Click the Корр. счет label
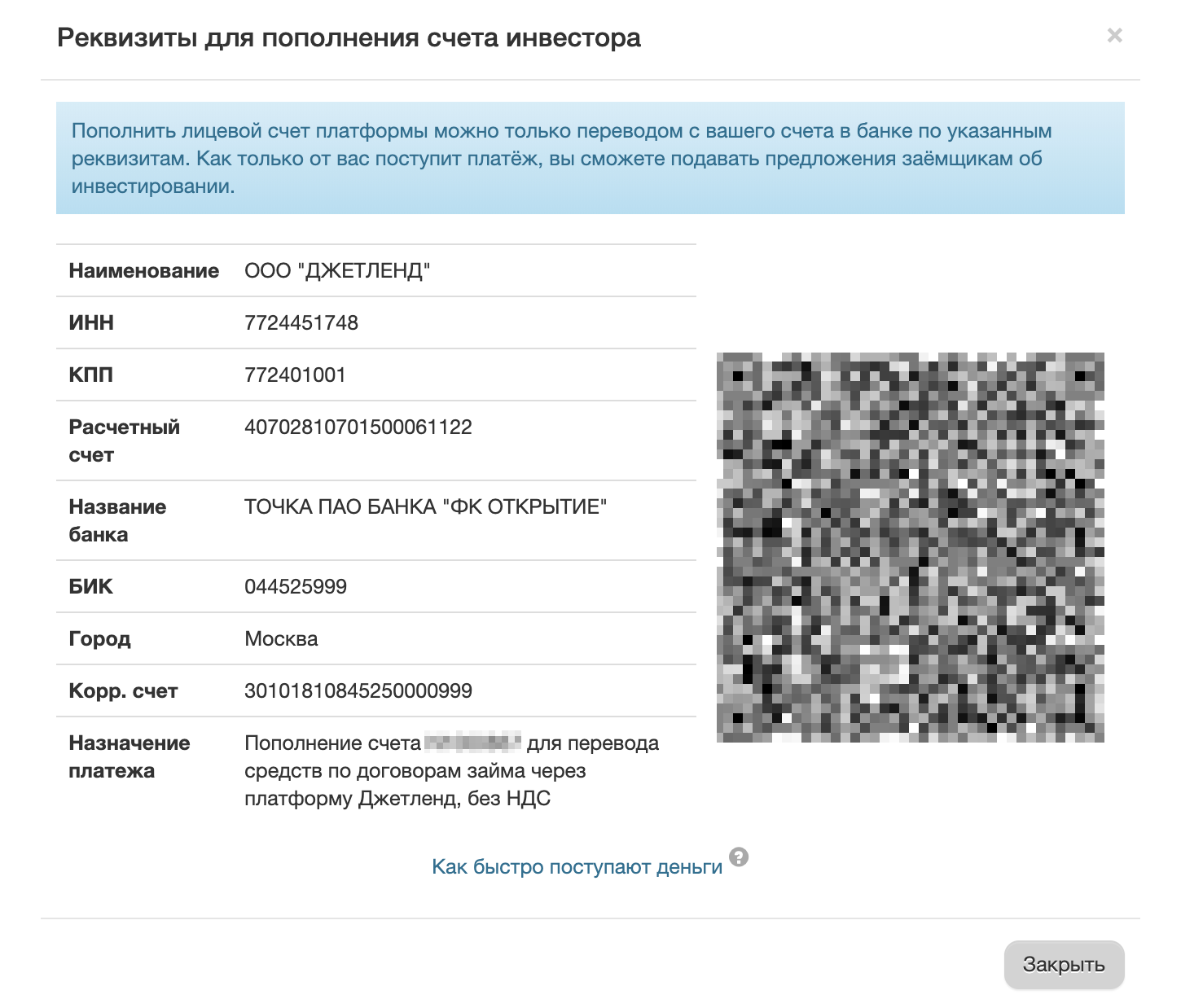 [123, 690]
